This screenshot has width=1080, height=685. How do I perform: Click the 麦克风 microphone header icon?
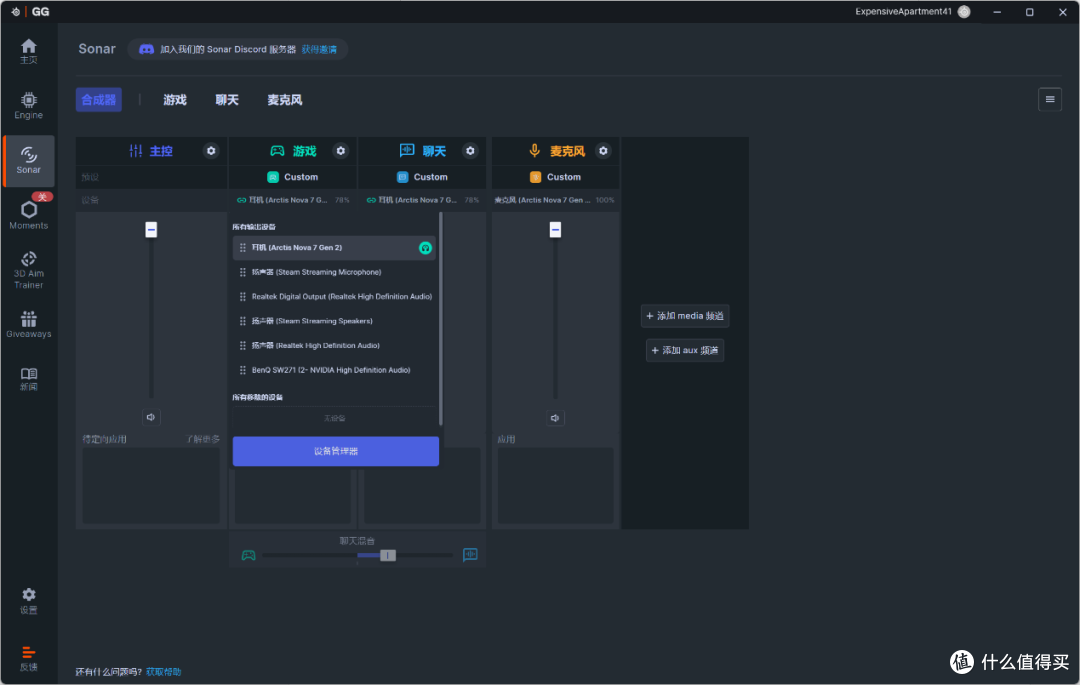[534, 151]
